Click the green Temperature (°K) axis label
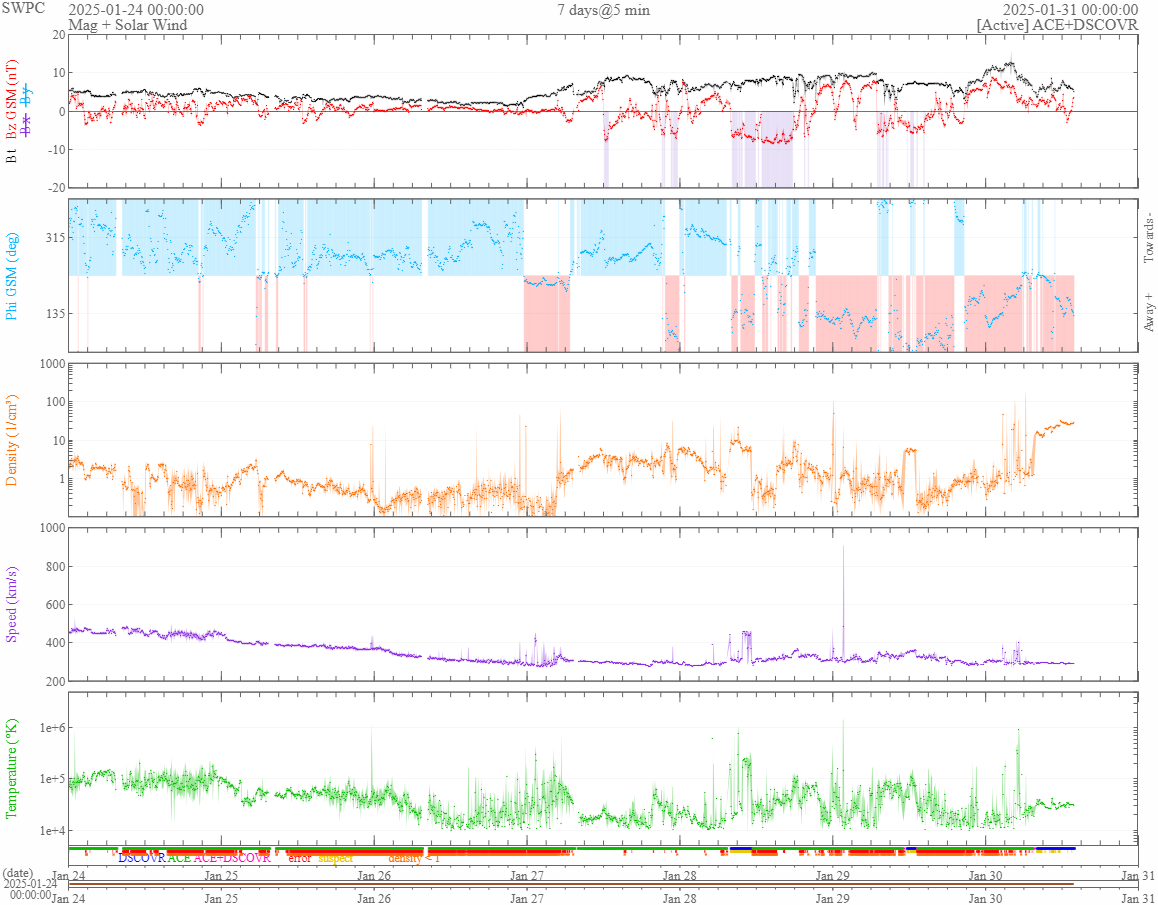Viewport: 1158px width, 905px height. point(12,768)
